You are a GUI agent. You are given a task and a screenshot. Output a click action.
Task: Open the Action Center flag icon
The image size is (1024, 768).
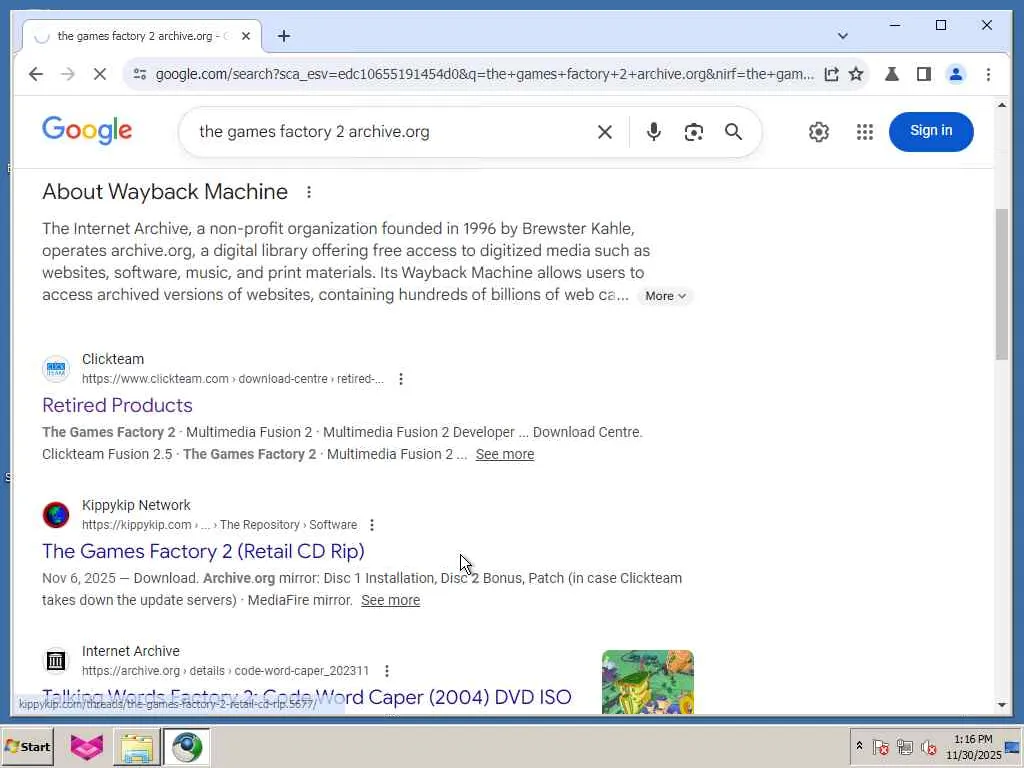click(880, 747)
